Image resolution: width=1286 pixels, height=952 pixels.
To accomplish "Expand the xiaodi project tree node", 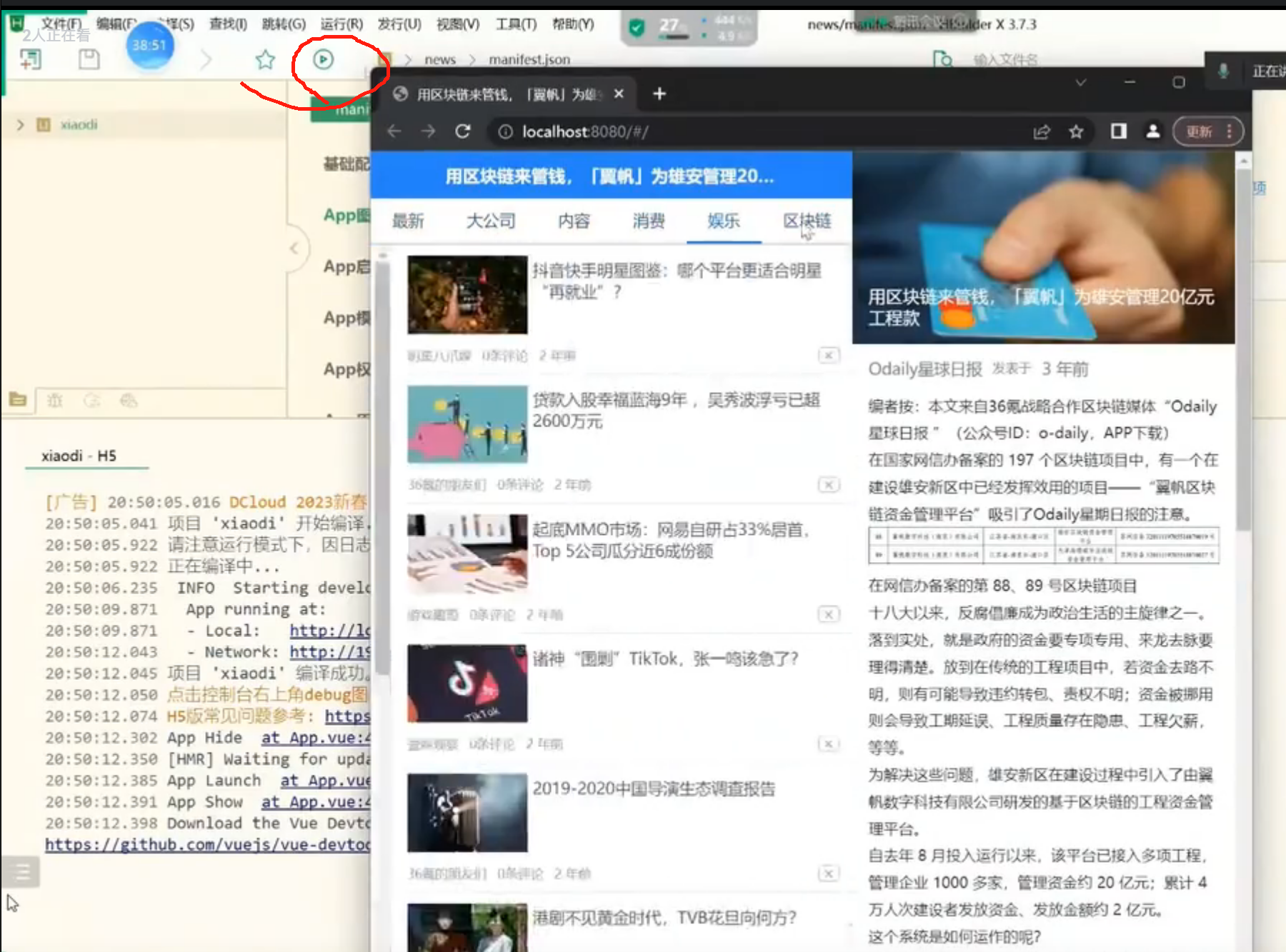I will [21, 125].
